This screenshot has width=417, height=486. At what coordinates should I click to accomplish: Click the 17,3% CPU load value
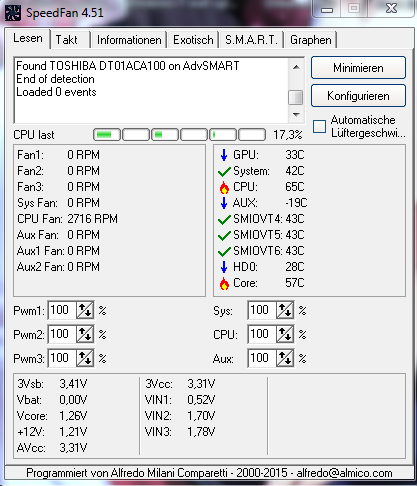tap(288, 135)
